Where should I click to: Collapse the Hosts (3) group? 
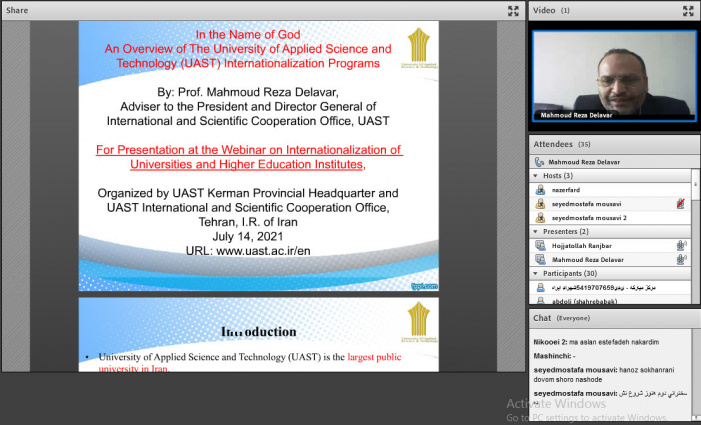pos(535,175)
